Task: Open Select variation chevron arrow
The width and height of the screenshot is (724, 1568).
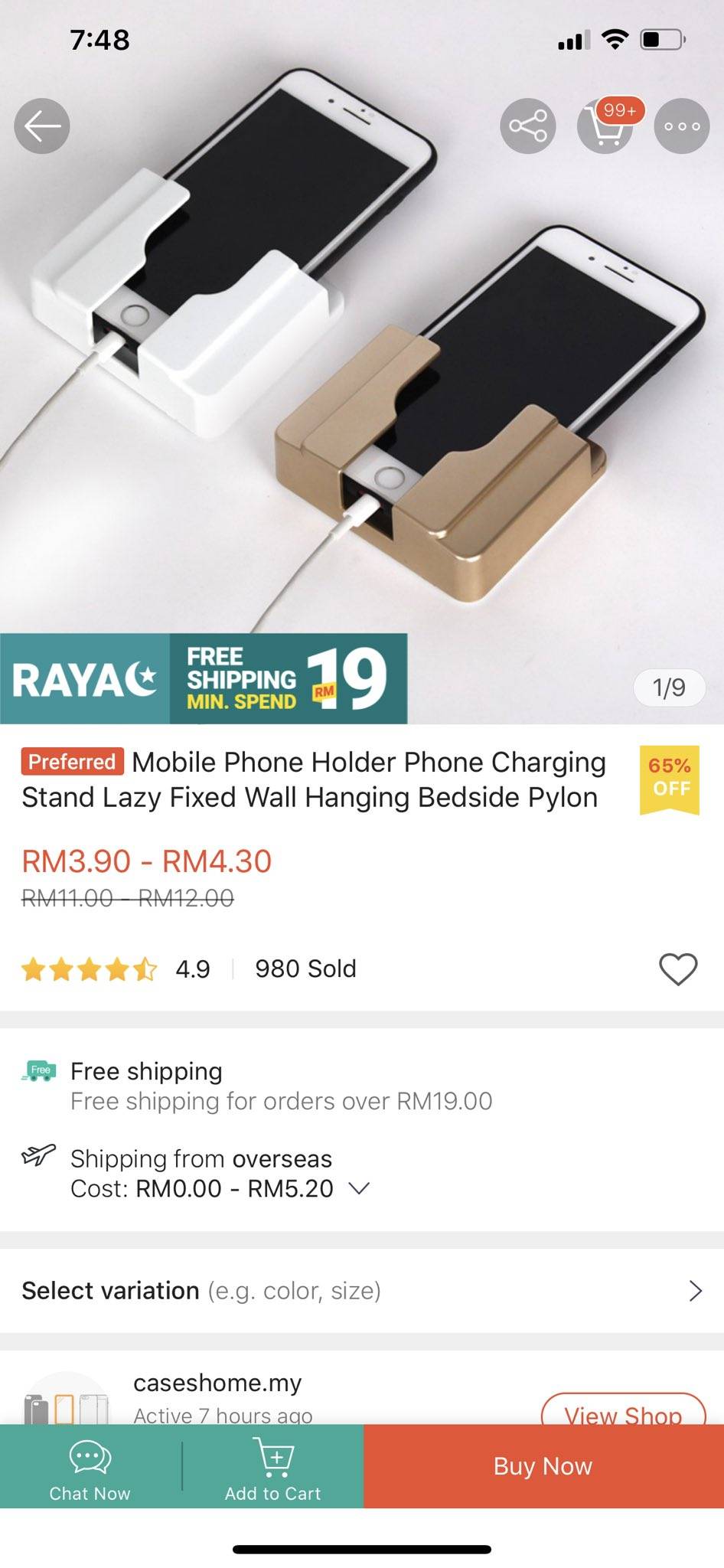Action: point(695,1291)
